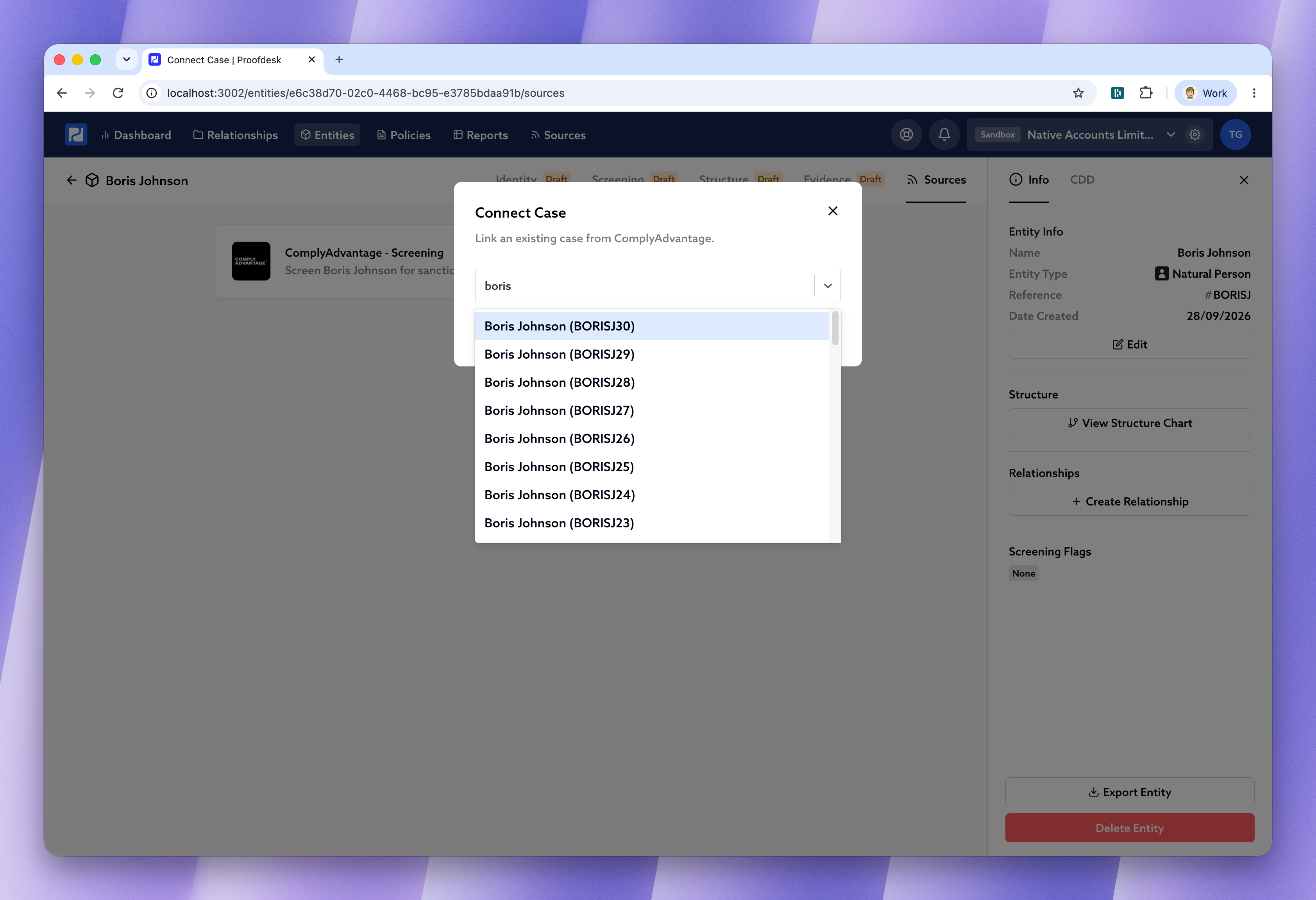Open Chrome three-dot menu

click(x=1254, y=93)
